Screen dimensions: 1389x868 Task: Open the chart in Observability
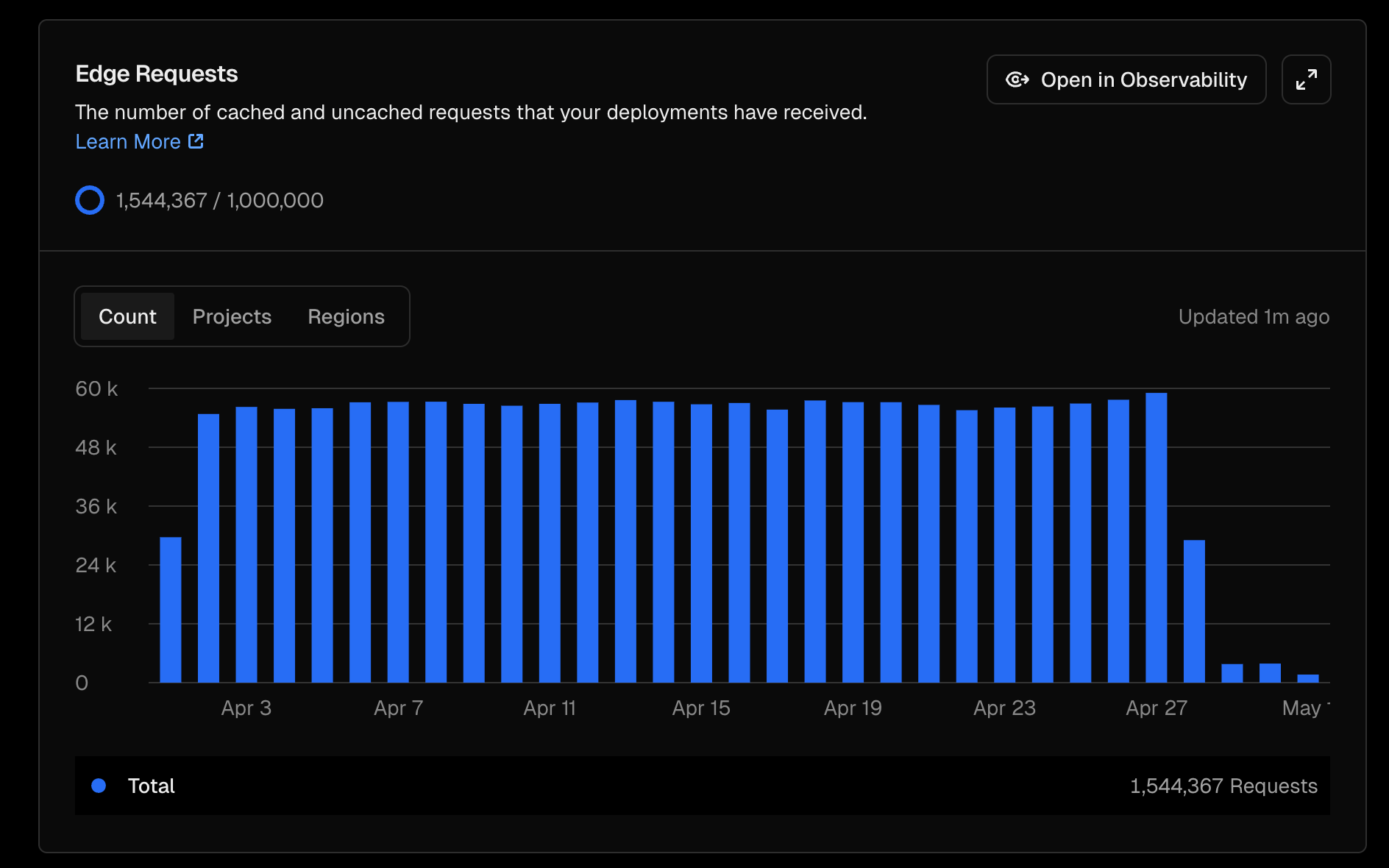1126,79
